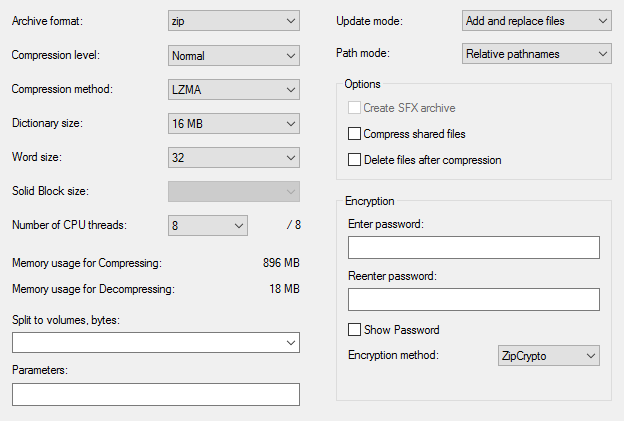624x421 pixels.
Task: Expand the Path mode combo box
Action: [x=536, y=53]
